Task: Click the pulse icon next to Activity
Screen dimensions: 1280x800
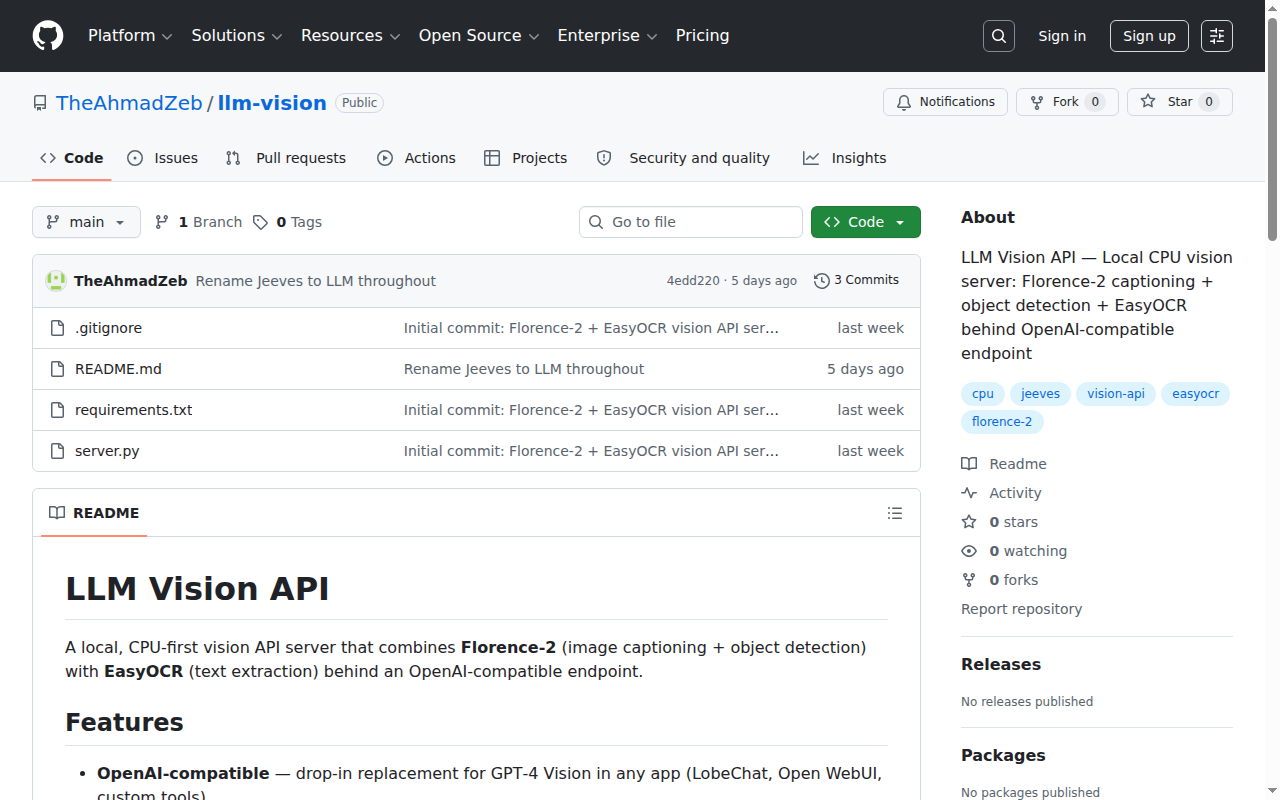Action: (969, 493)
